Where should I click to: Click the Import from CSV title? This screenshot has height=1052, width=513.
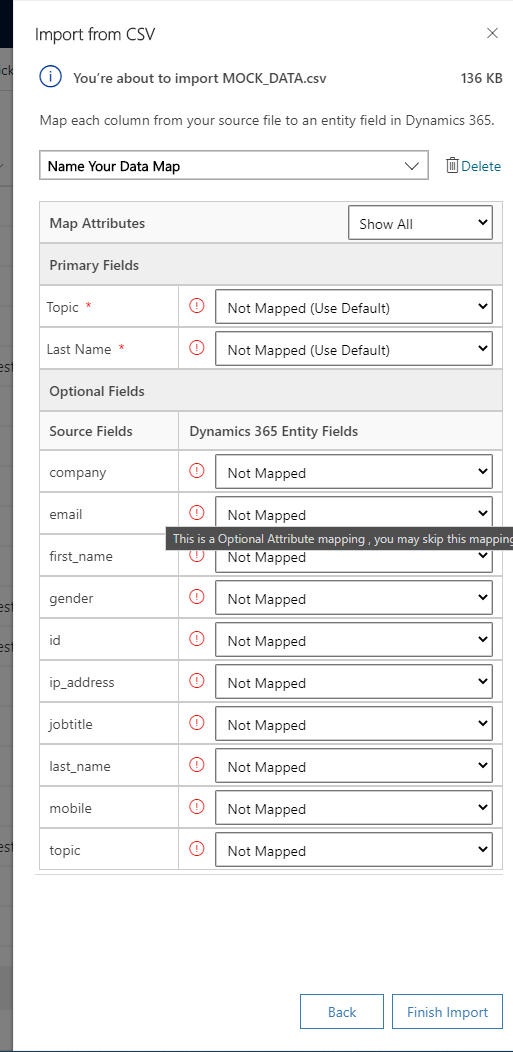pos(95,34)
